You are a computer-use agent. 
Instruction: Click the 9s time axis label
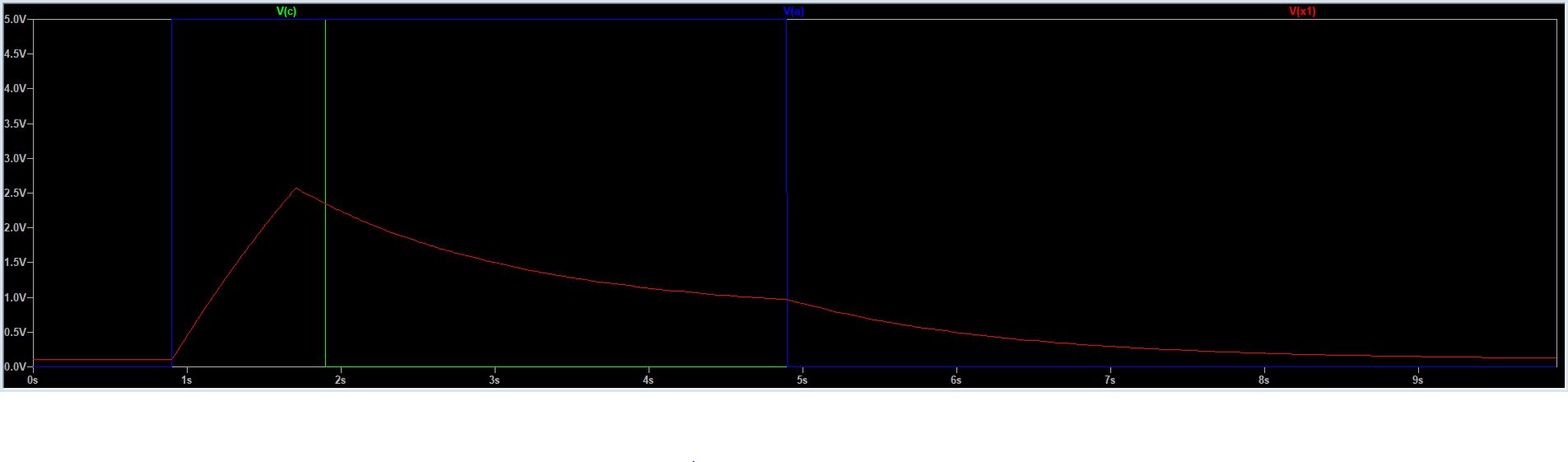[1417, 380]
